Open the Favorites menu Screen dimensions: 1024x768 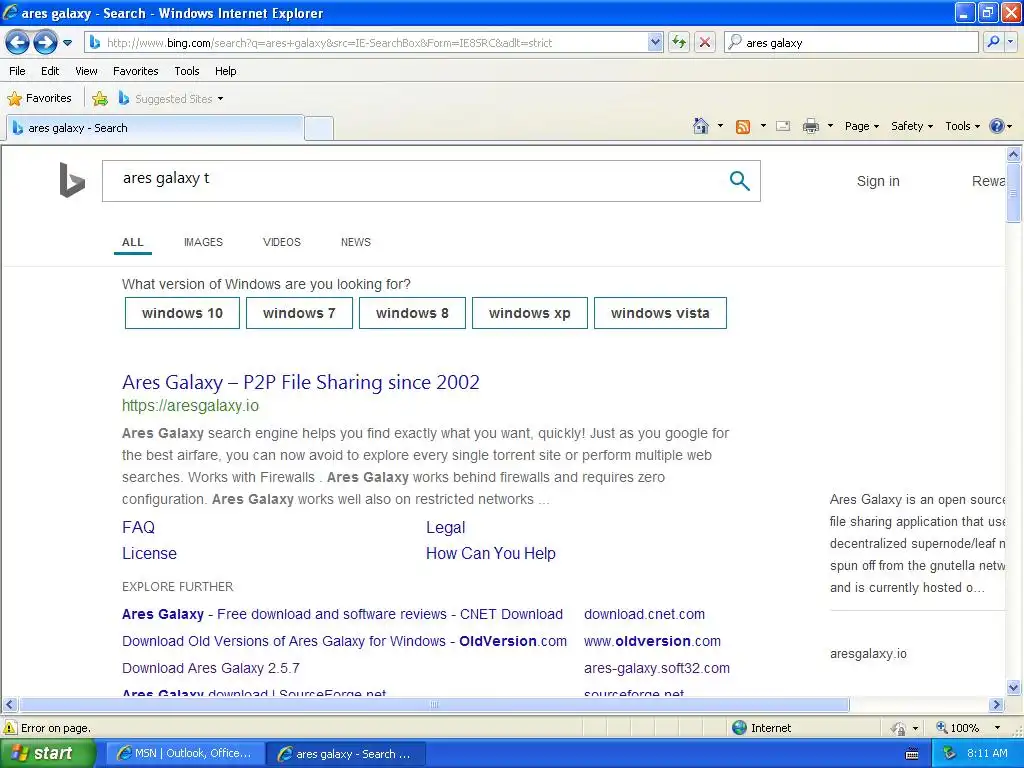coord(136,71)
